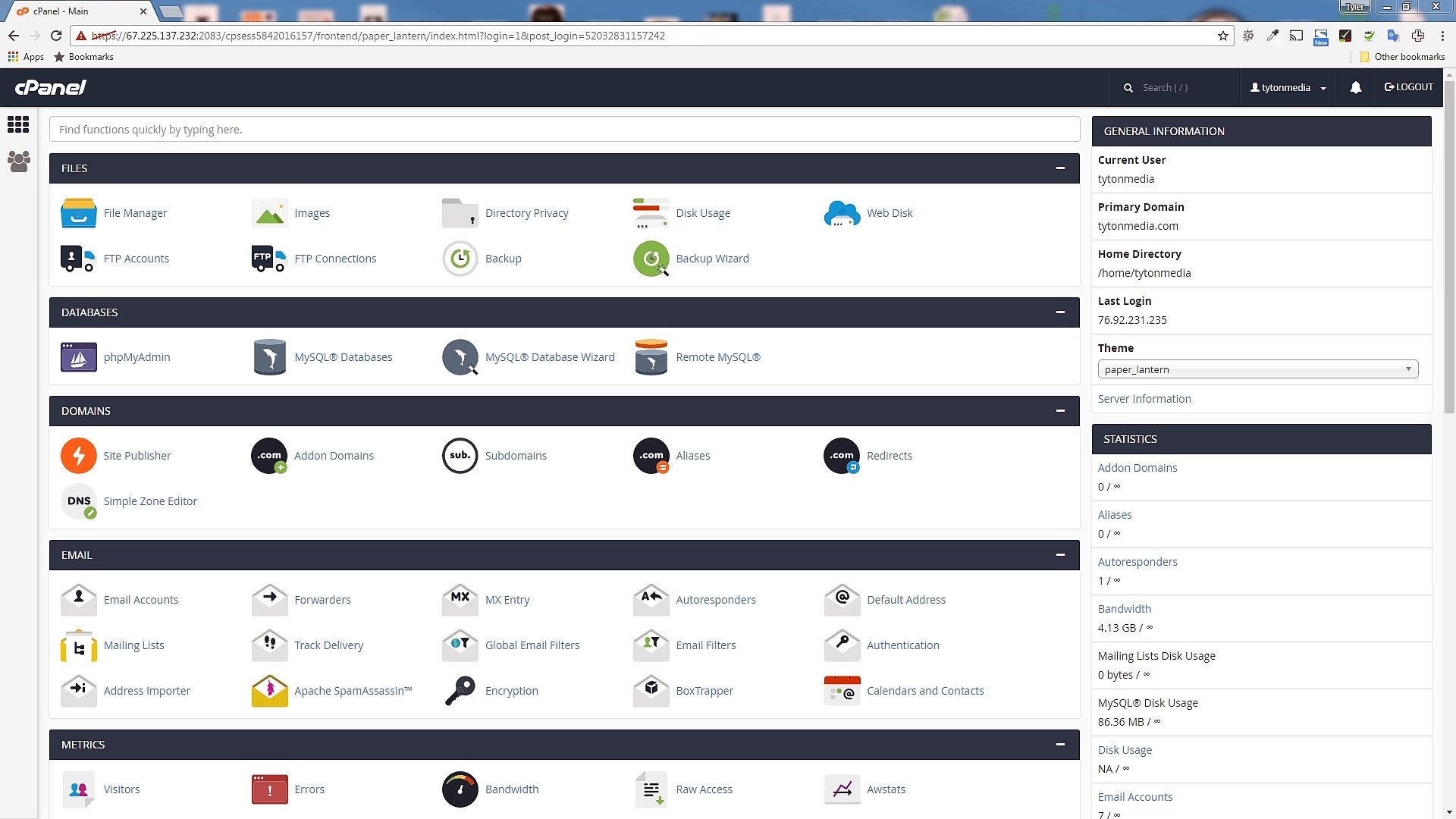The width and height of the screenshot is (1456, 819).
Task: Open the sidebar users panel
Action: coord(18,162)
